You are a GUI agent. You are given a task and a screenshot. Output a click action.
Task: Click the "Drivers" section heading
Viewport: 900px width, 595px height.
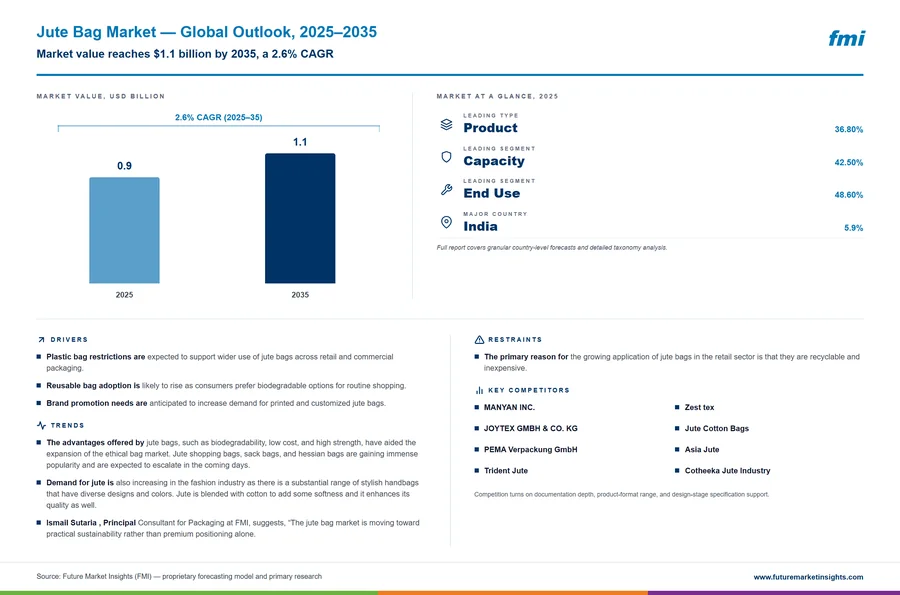(69, 340)
